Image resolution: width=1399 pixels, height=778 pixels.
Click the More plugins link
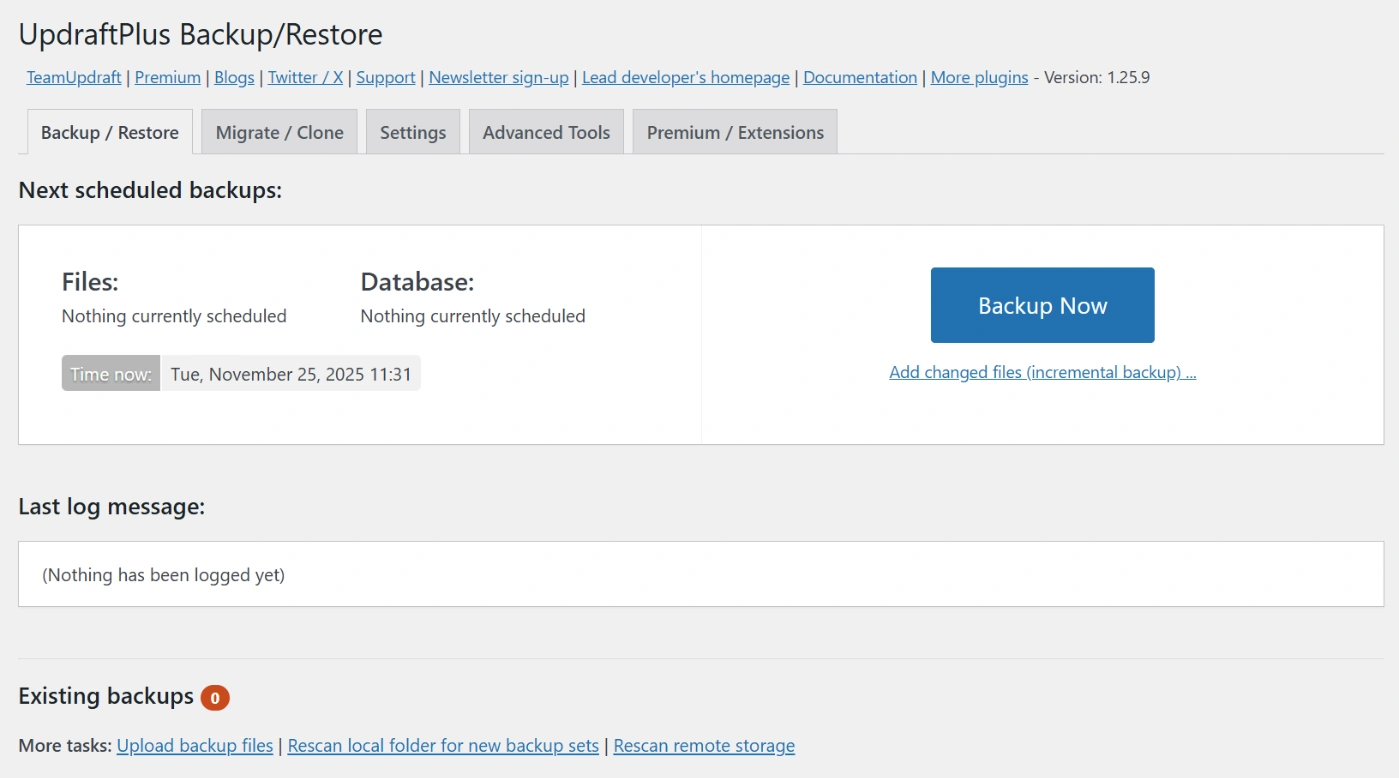pos(979,77)
